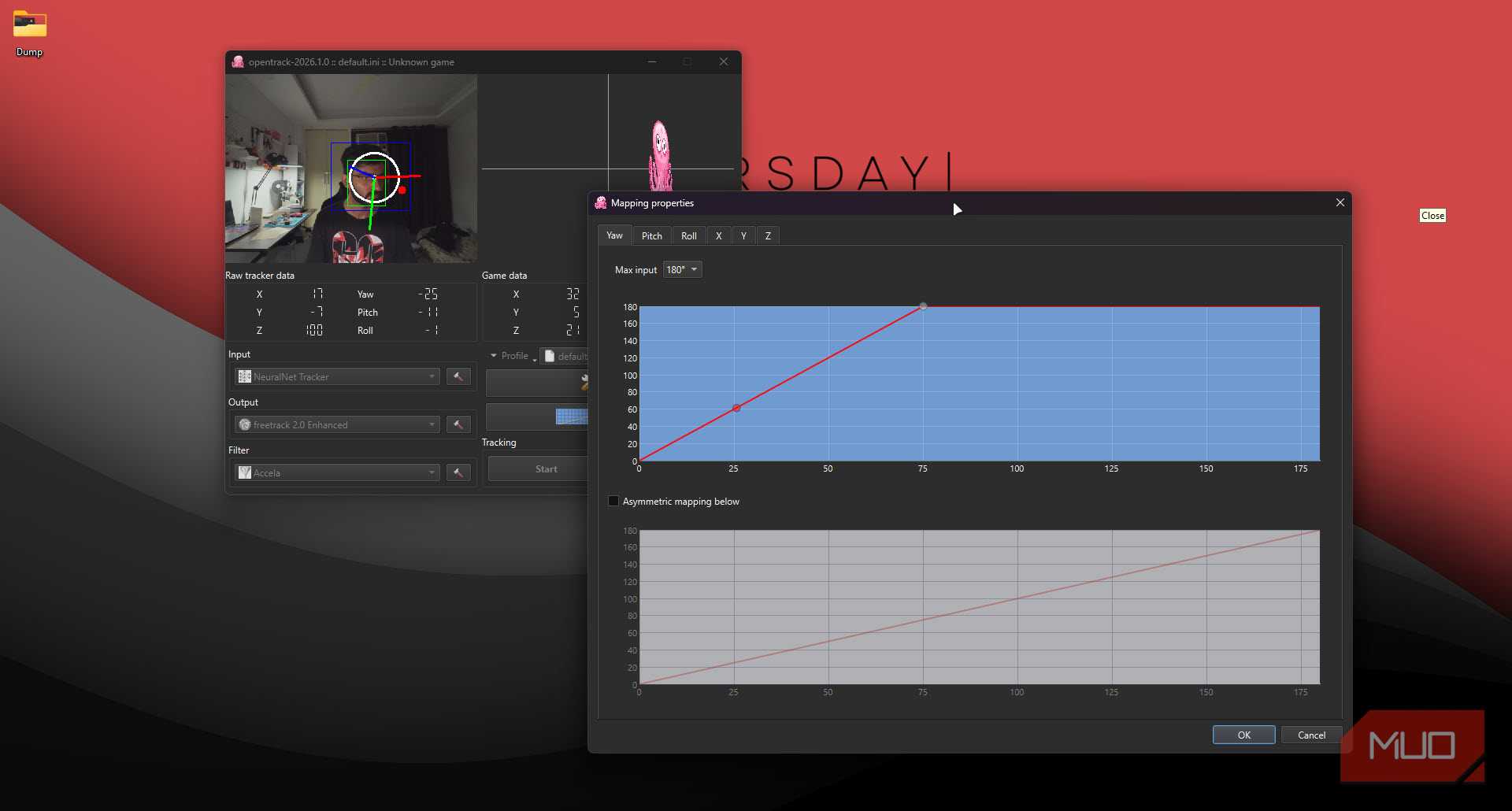Switch to the Z tab
Viewport: 1512px width, 811px height.
768,235
